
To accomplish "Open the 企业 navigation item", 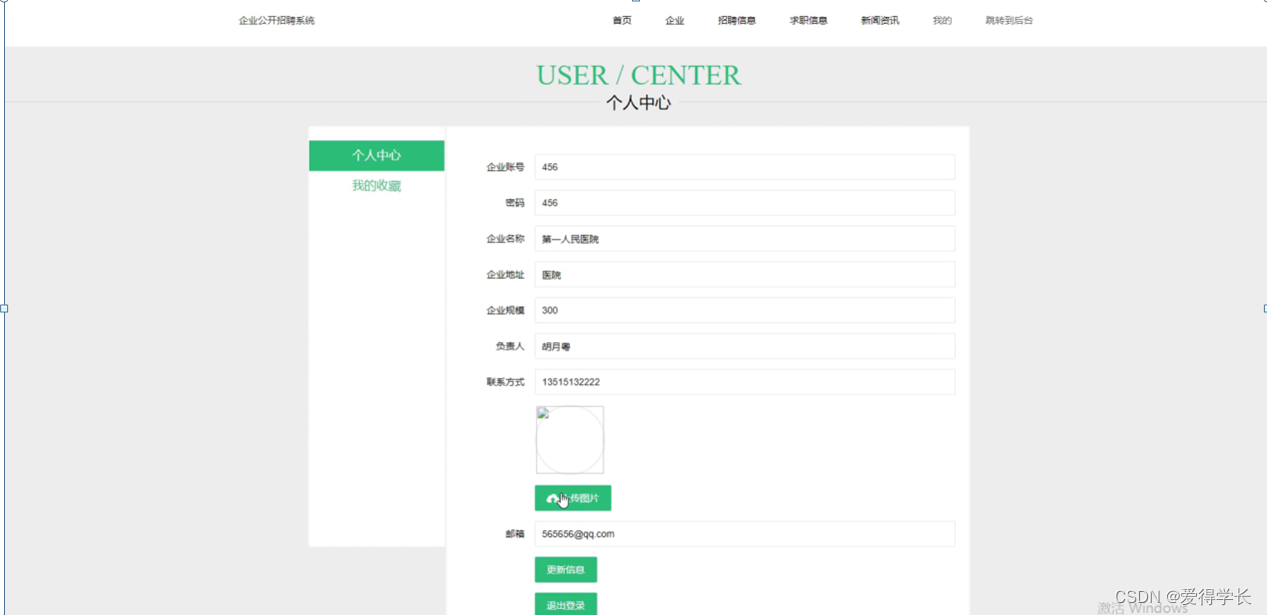I will pyautogui.click(x=675, y=20).
